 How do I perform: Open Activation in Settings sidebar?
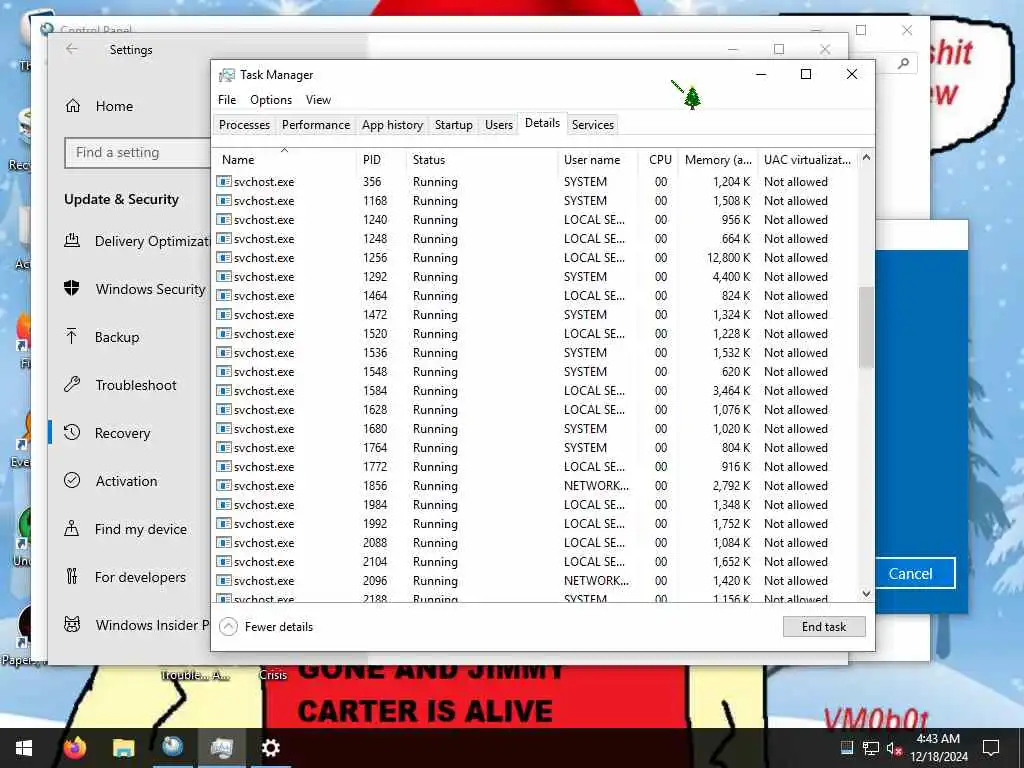[x=126, y=481]
